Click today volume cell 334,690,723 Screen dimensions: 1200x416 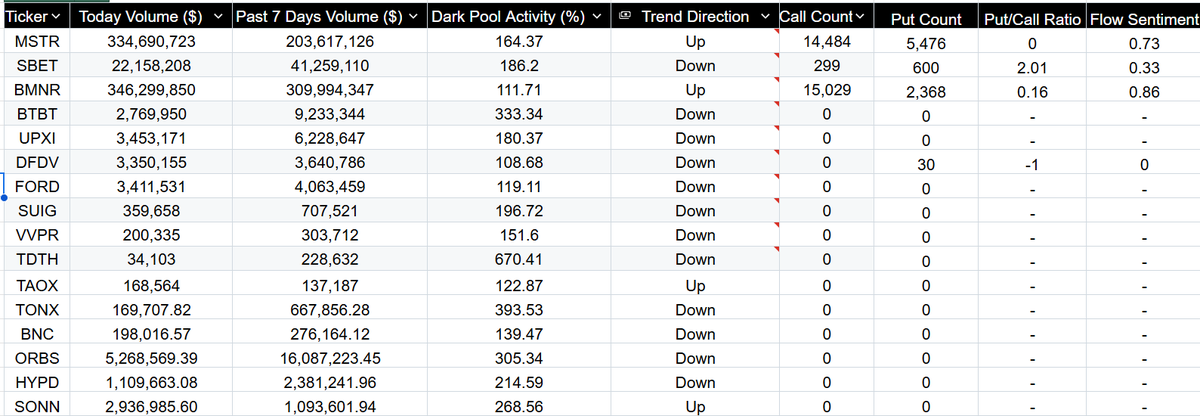tap(151, 42)
